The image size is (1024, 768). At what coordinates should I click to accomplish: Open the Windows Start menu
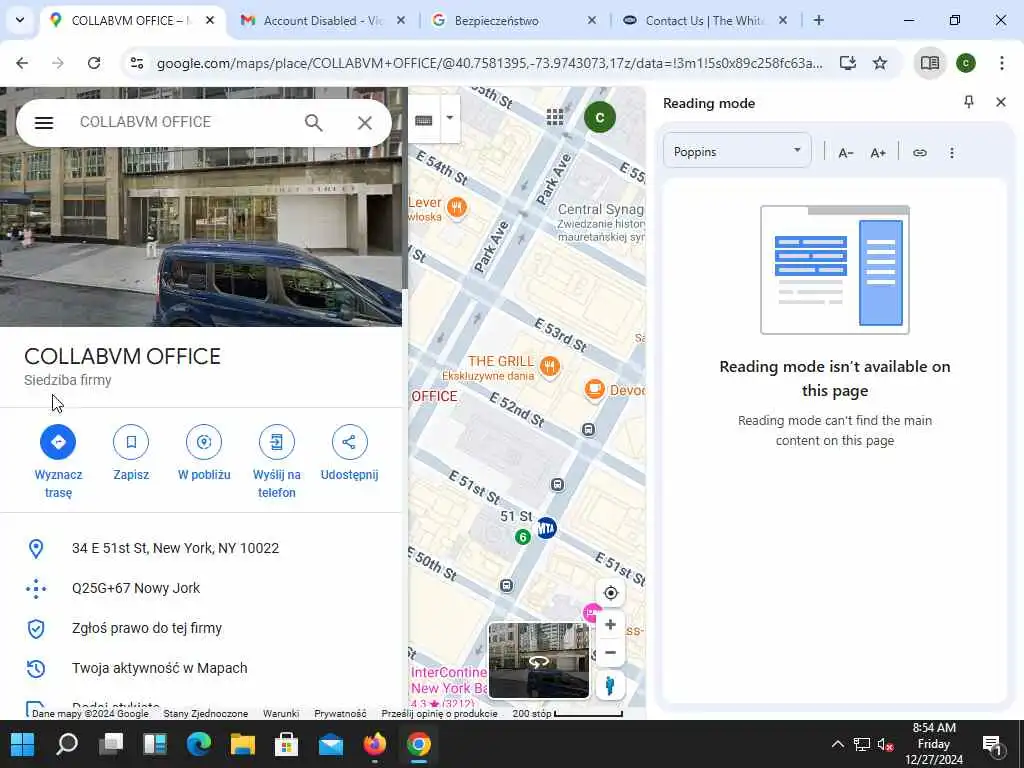pyautogui.click(x=22, y=744)
